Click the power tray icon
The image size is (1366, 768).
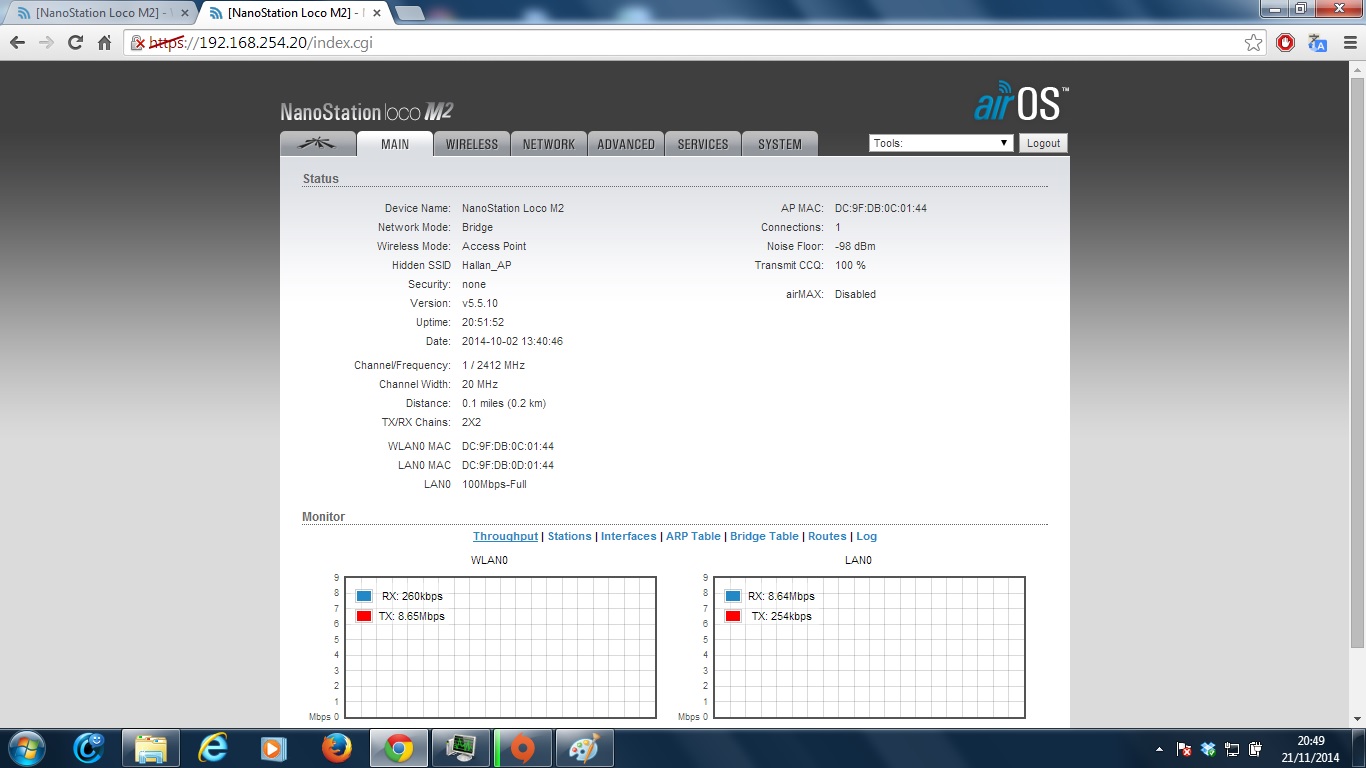(1255, 749)
